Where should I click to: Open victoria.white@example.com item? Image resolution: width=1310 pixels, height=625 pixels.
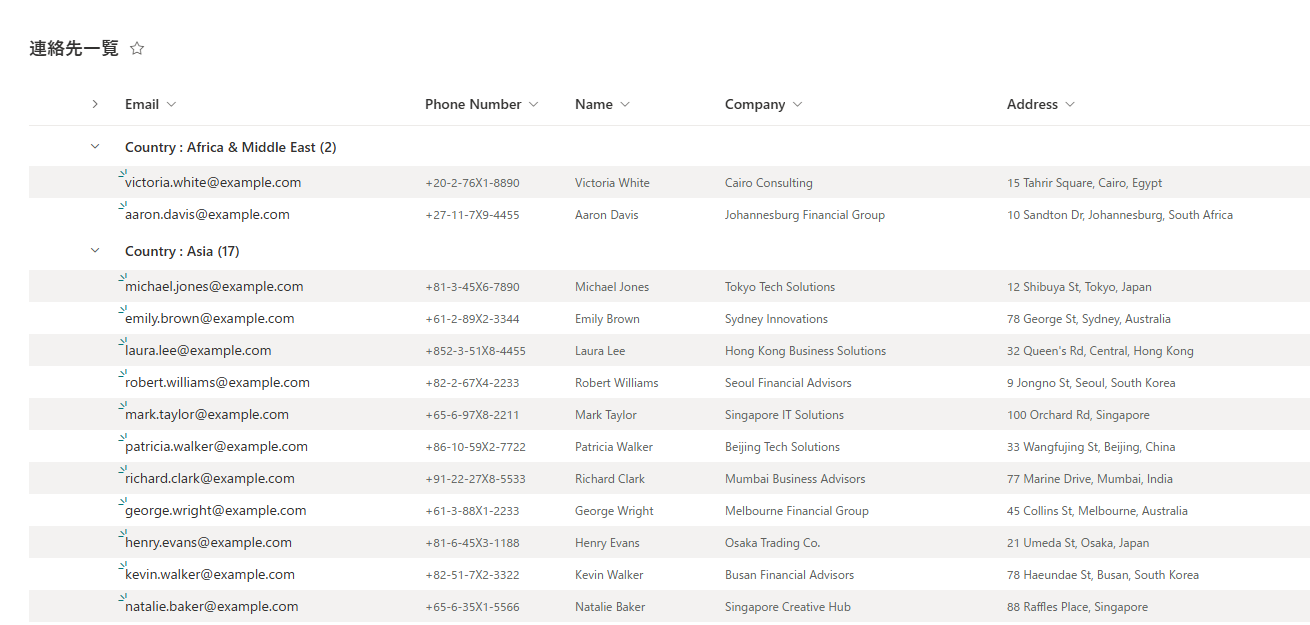pyautogui.click(x=213, y=183)
